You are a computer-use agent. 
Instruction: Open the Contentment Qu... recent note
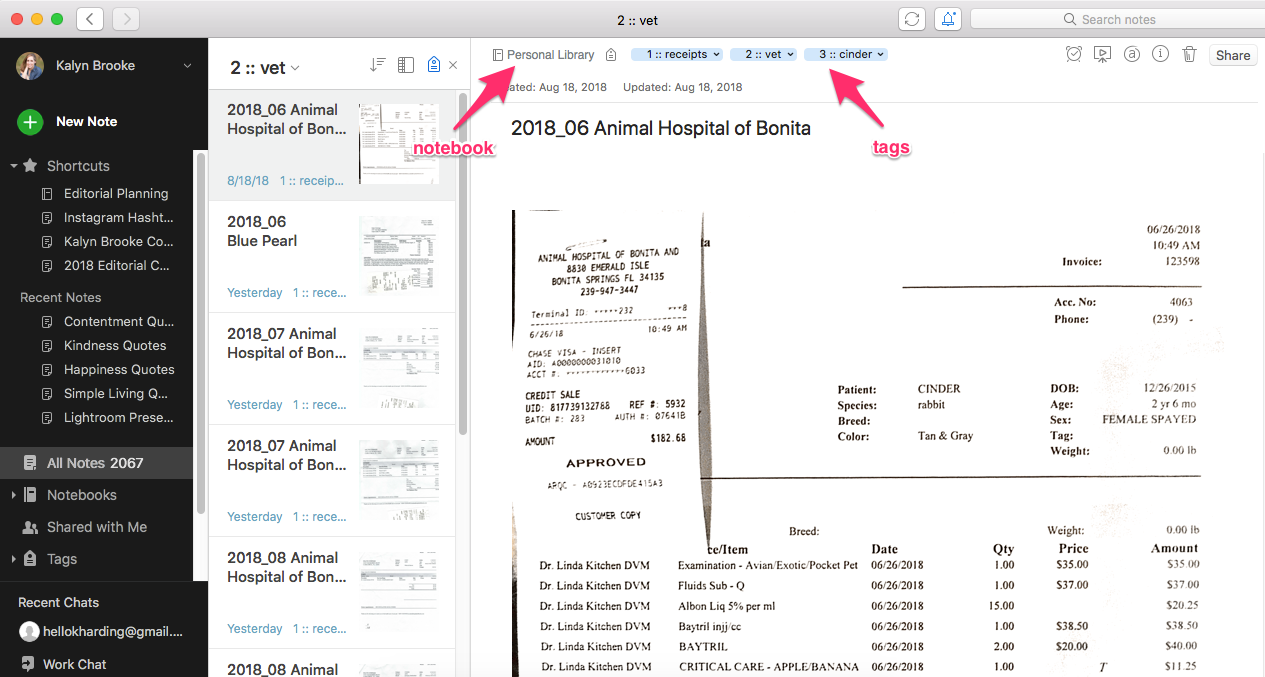click(x=119, y=322)
